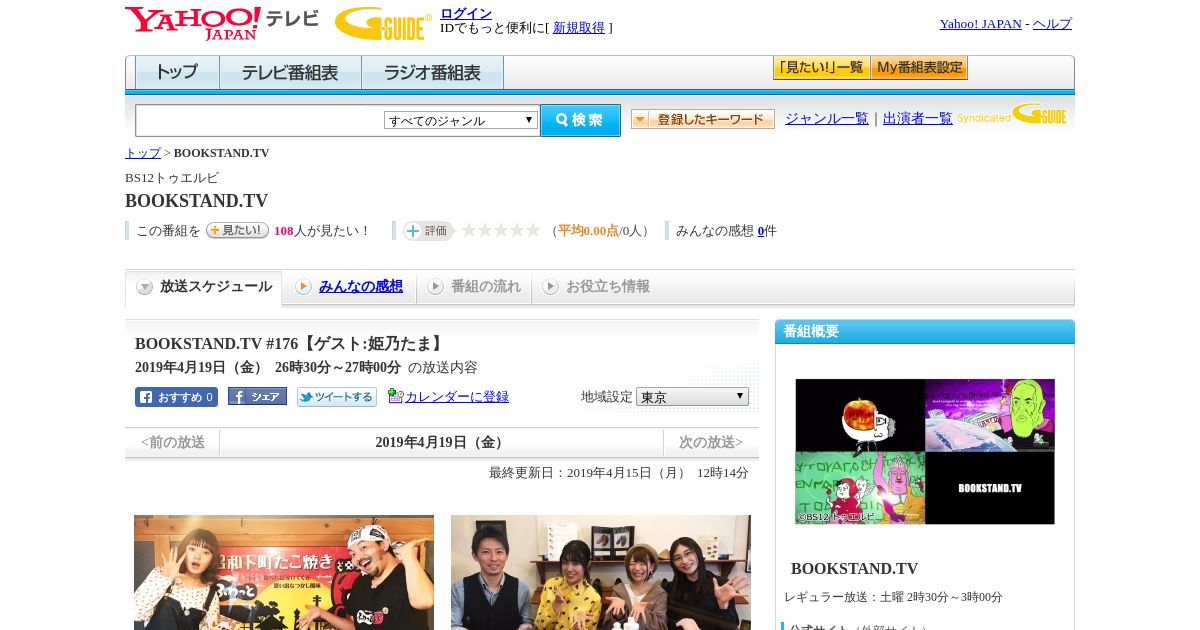Select the 放送スケジュール tab
Screen dimensions: 1200x630
[203, 287]
